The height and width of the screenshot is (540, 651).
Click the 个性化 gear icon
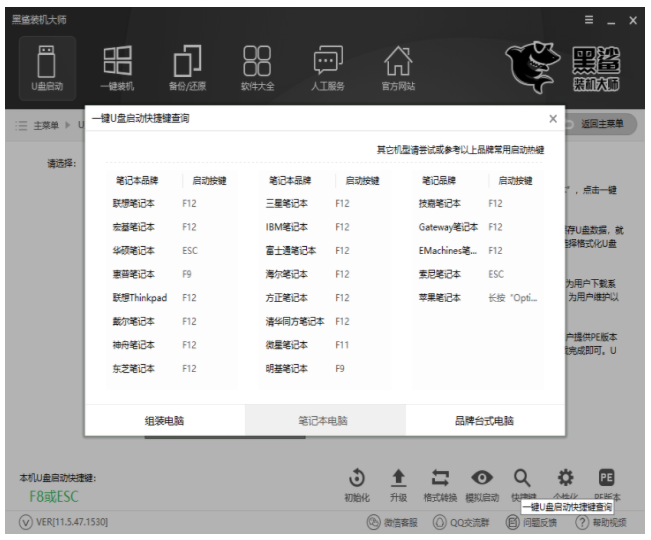click(564, 478)
